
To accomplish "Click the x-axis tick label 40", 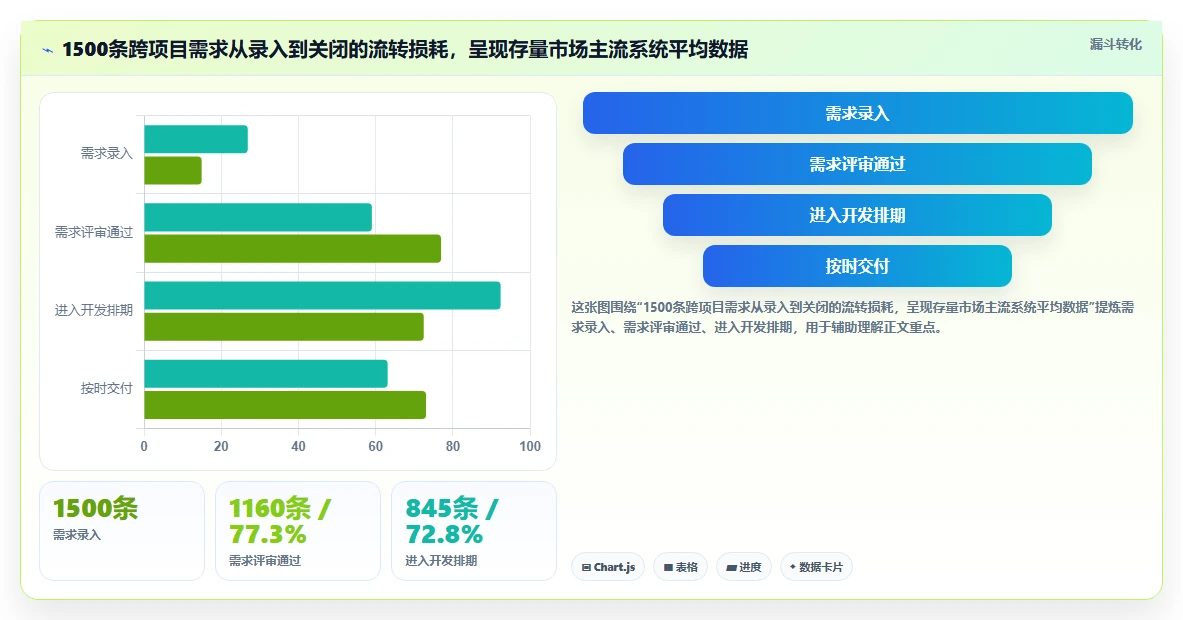I will point(299,447).
